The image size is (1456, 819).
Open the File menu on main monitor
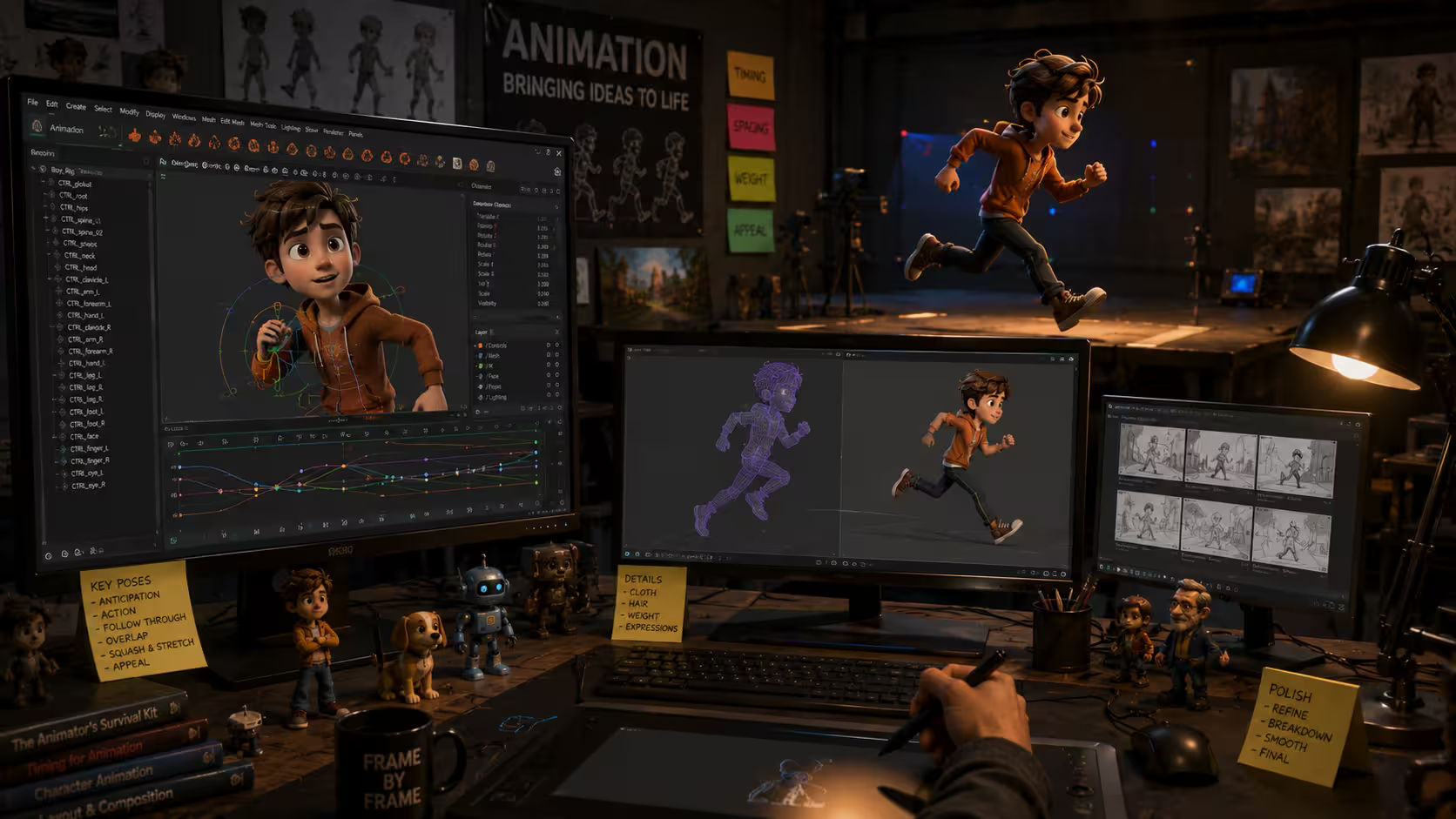32,102
